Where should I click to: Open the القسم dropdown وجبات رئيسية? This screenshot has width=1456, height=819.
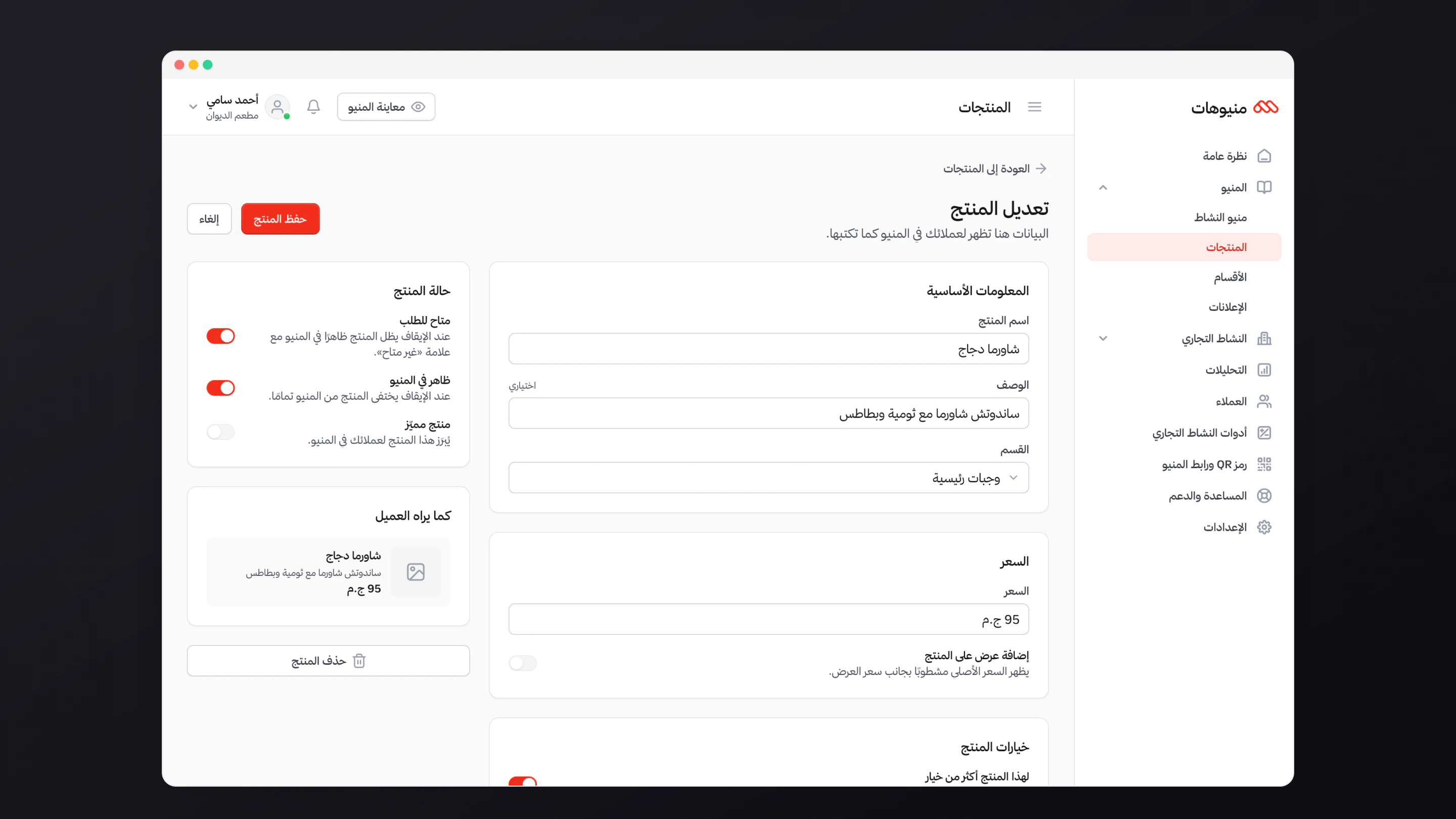pyautogui.click(x=768, y=478)
